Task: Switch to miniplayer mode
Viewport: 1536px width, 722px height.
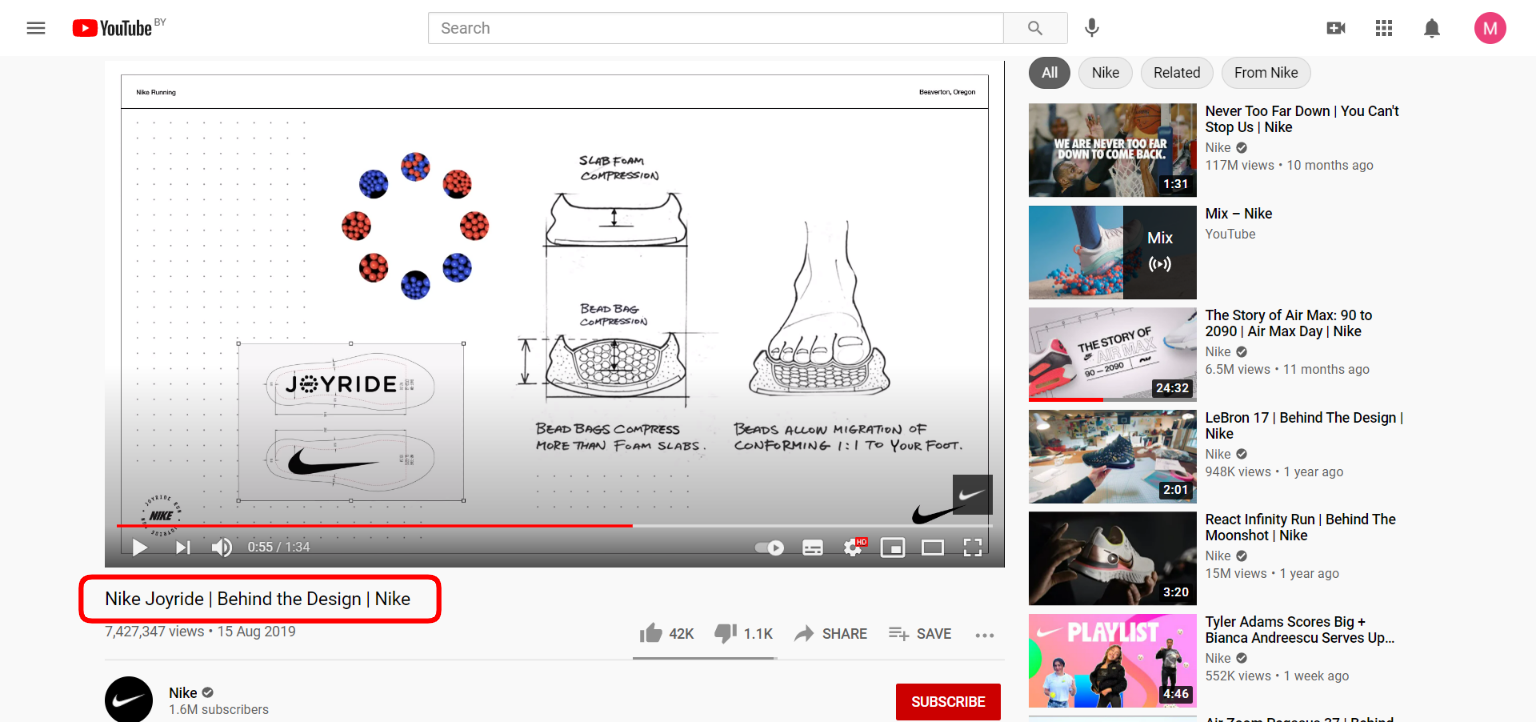Action: pyautogui.click(x=892, y=547)
